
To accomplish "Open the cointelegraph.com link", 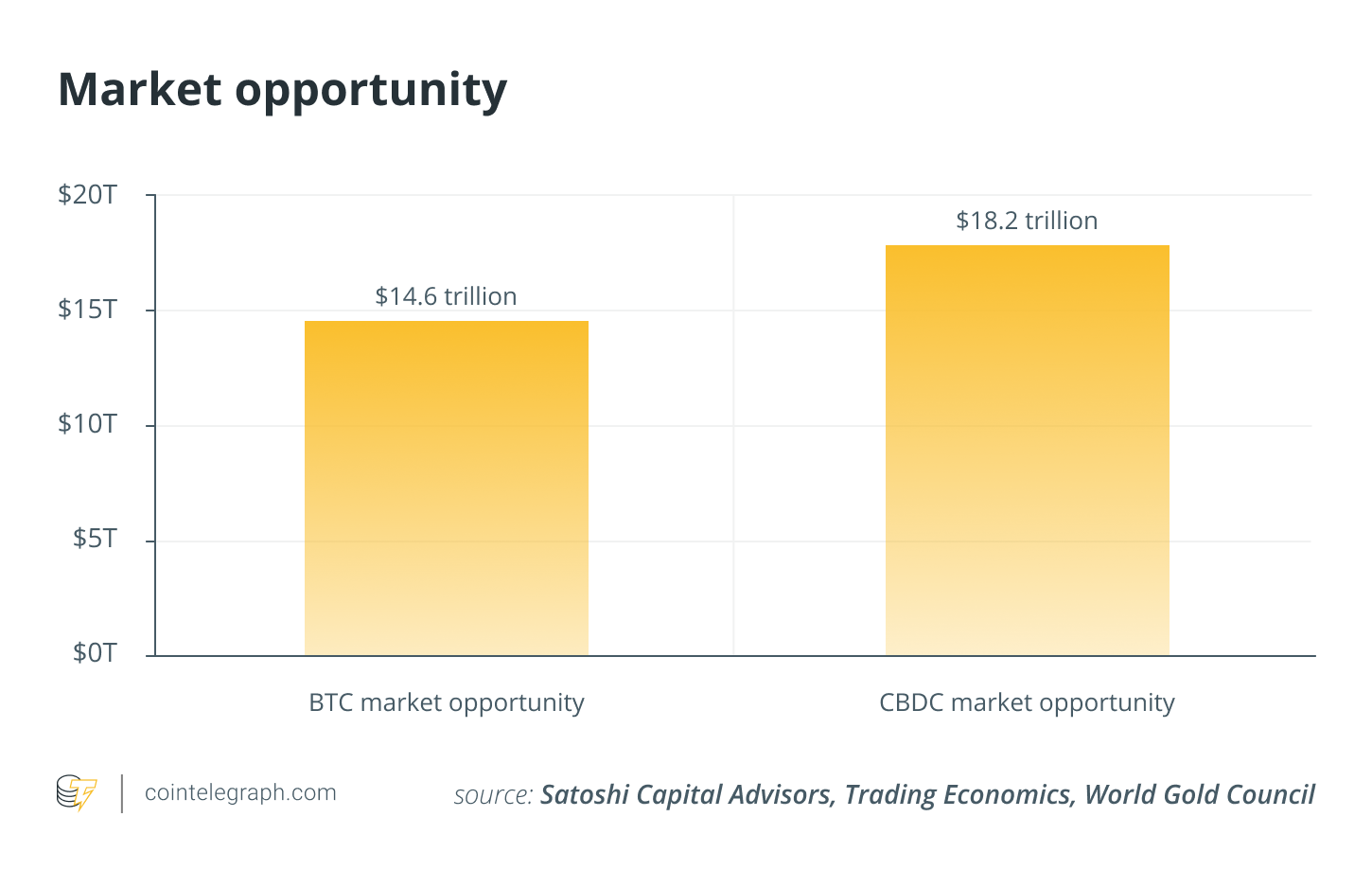I will pos(240,792).
